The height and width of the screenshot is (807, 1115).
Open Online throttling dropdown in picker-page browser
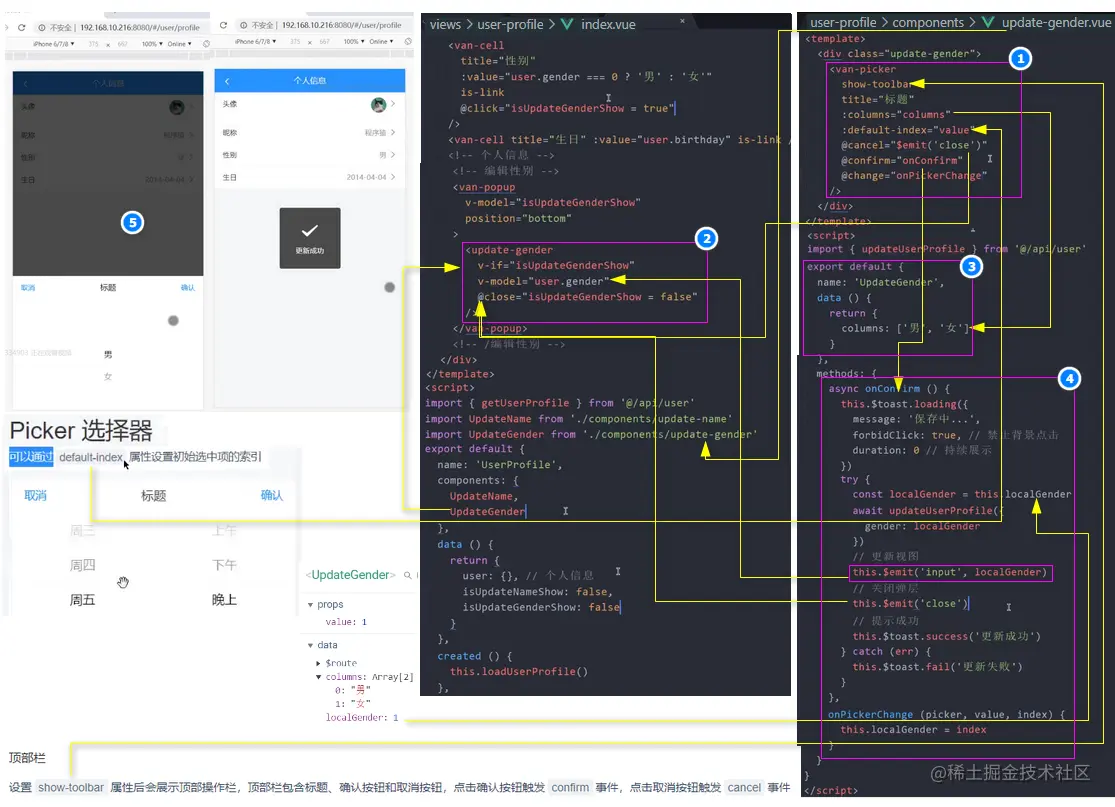tap(179, 43)
